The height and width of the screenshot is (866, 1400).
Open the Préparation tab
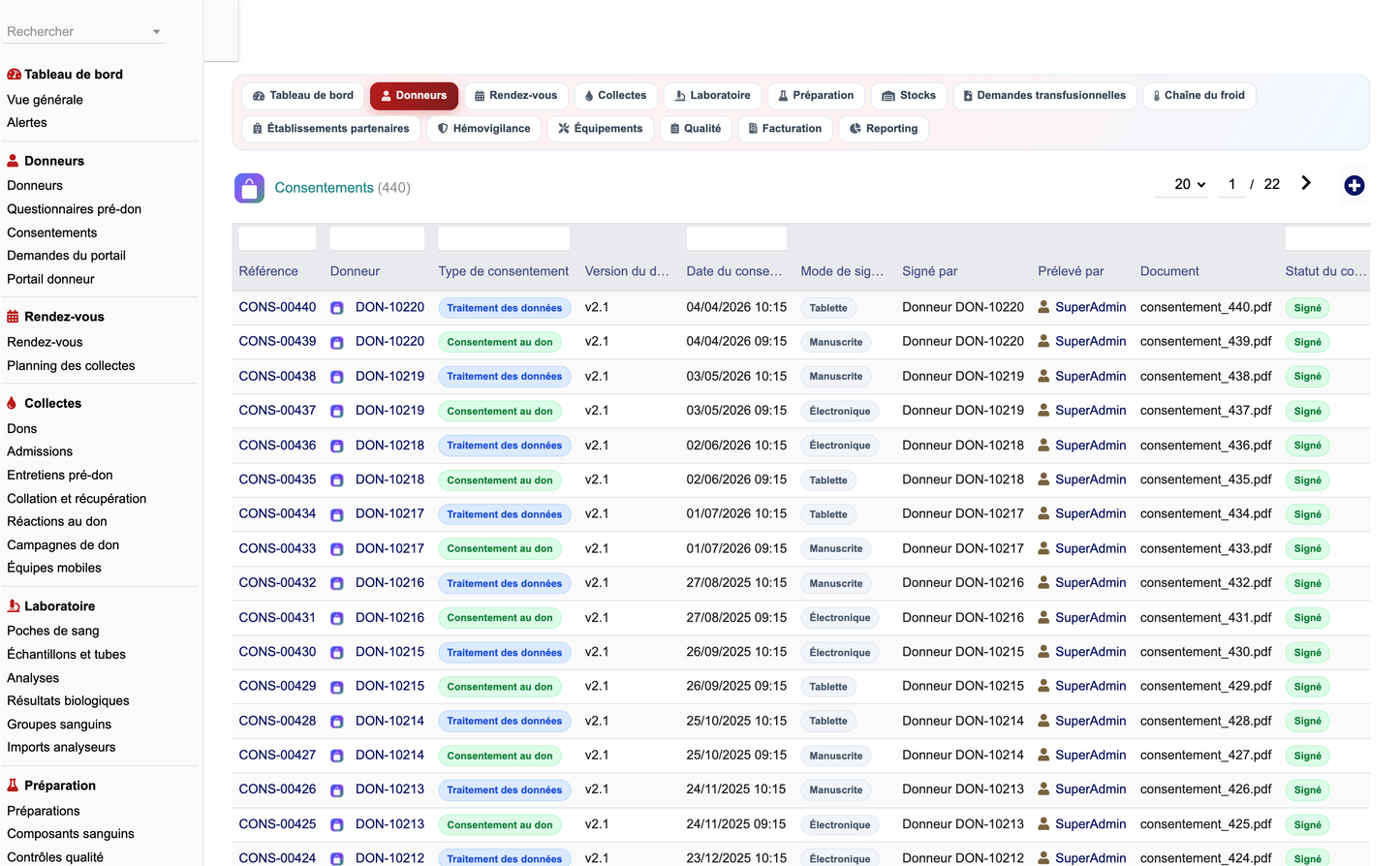click(x=816, y=96)
